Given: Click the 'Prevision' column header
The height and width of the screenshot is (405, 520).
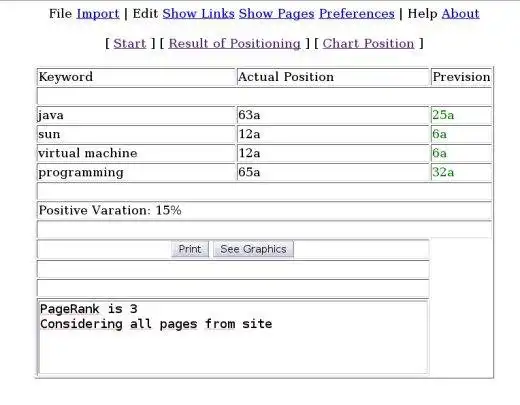Looking at the screenshot, I should coord(461,77).
